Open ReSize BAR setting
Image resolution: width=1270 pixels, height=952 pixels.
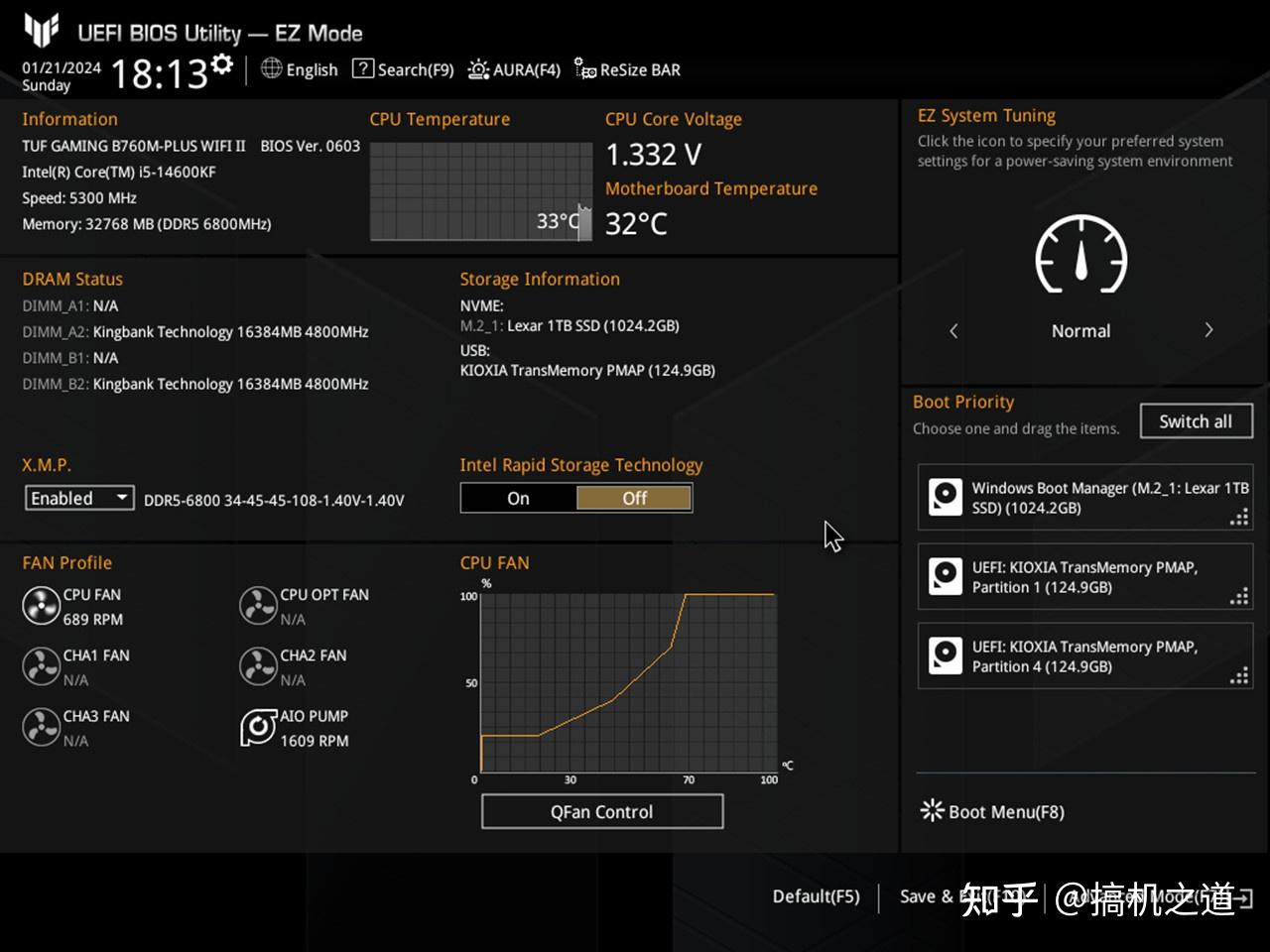click(x=627, y=69)
